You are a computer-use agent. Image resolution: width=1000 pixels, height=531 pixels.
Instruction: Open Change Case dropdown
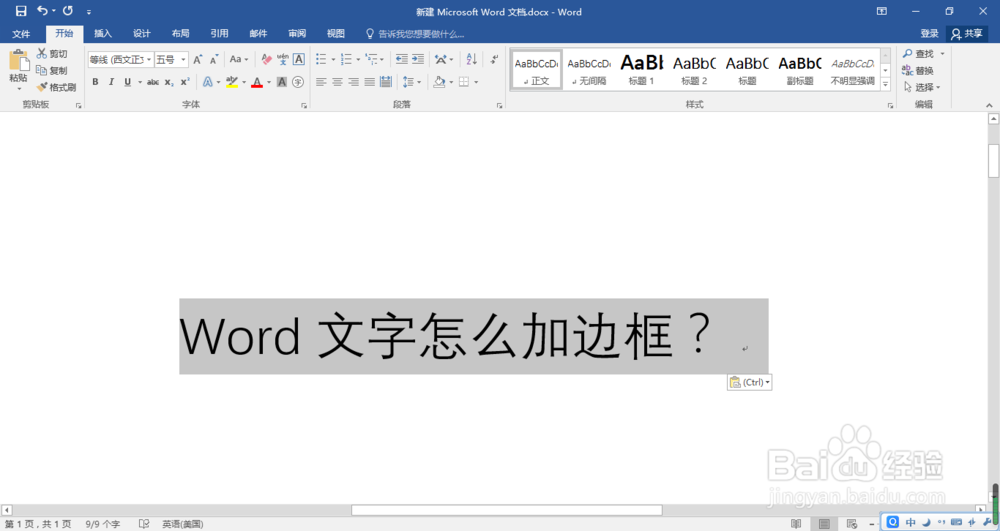pos(239,59)
